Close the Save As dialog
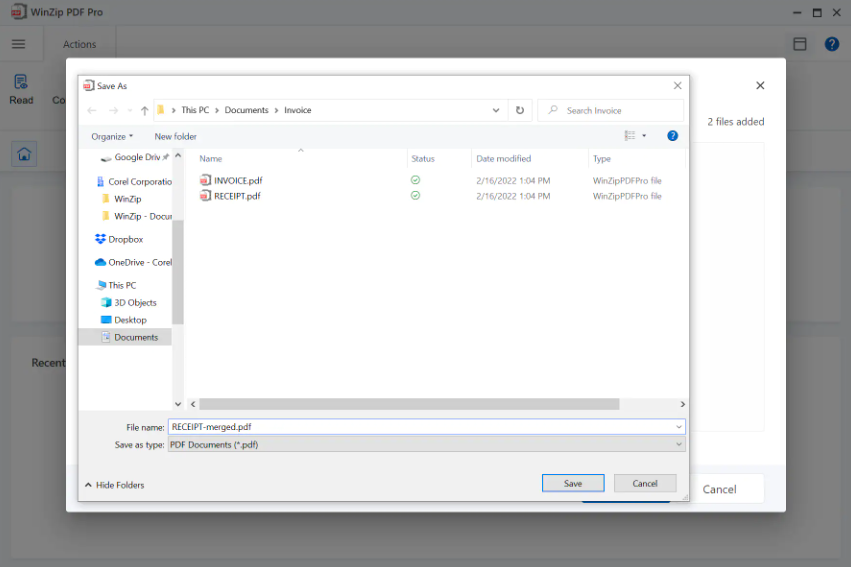This screenshot has width=851, height=567. tap(677, 86)
